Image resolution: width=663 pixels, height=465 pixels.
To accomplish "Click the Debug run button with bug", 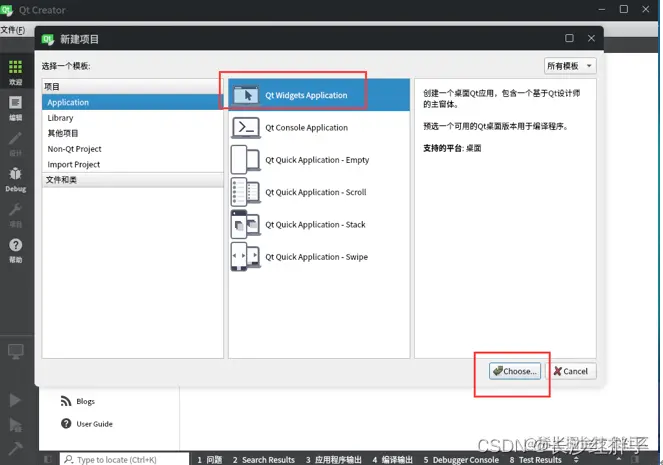I will (x=15, y=424).
